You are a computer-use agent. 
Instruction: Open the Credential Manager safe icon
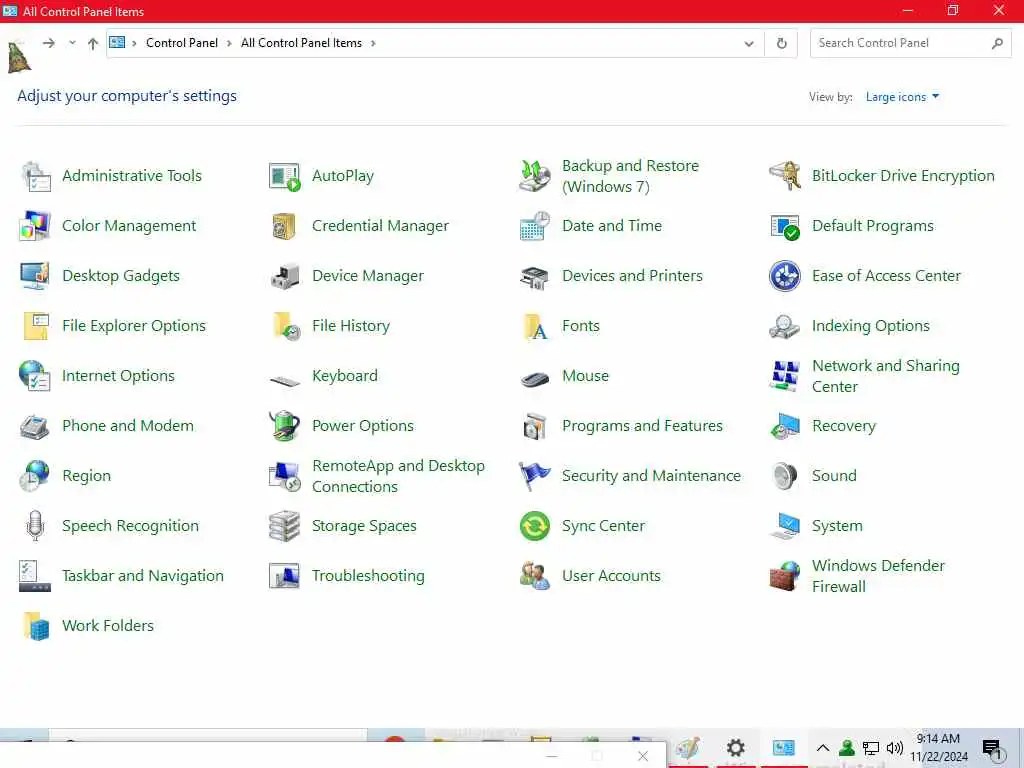coord(285,226)
